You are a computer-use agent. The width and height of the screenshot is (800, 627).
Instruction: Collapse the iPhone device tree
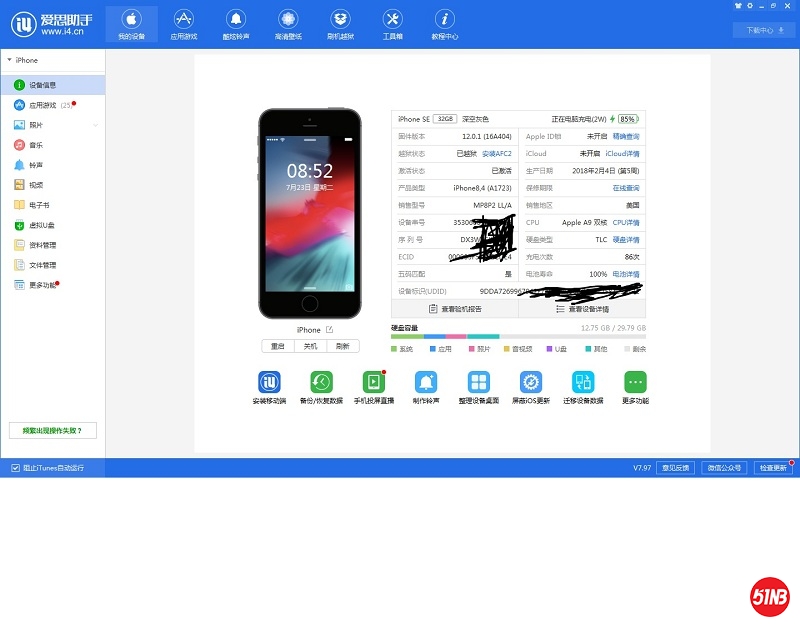coord(9,60)
